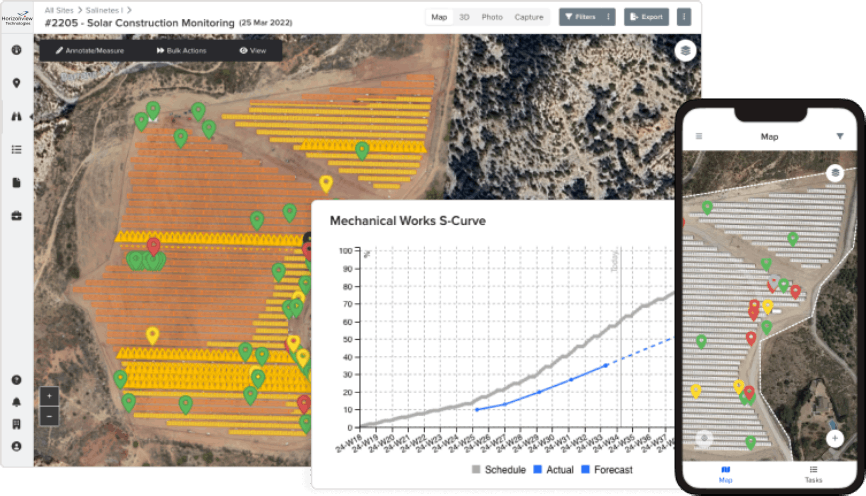The image size is (866, 496).
Task: Click the location pin sidebar icon
Action: coord(16,83)
